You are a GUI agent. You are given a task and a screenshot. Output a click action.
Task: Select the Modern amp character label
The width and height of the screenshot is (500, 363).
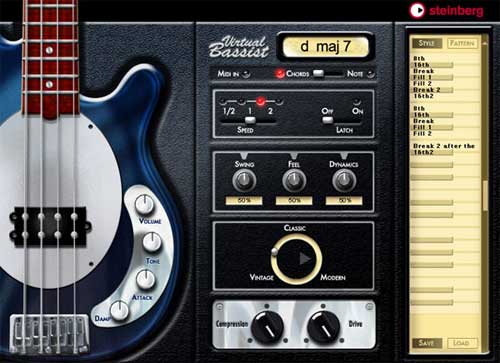(x=333, y=277)
